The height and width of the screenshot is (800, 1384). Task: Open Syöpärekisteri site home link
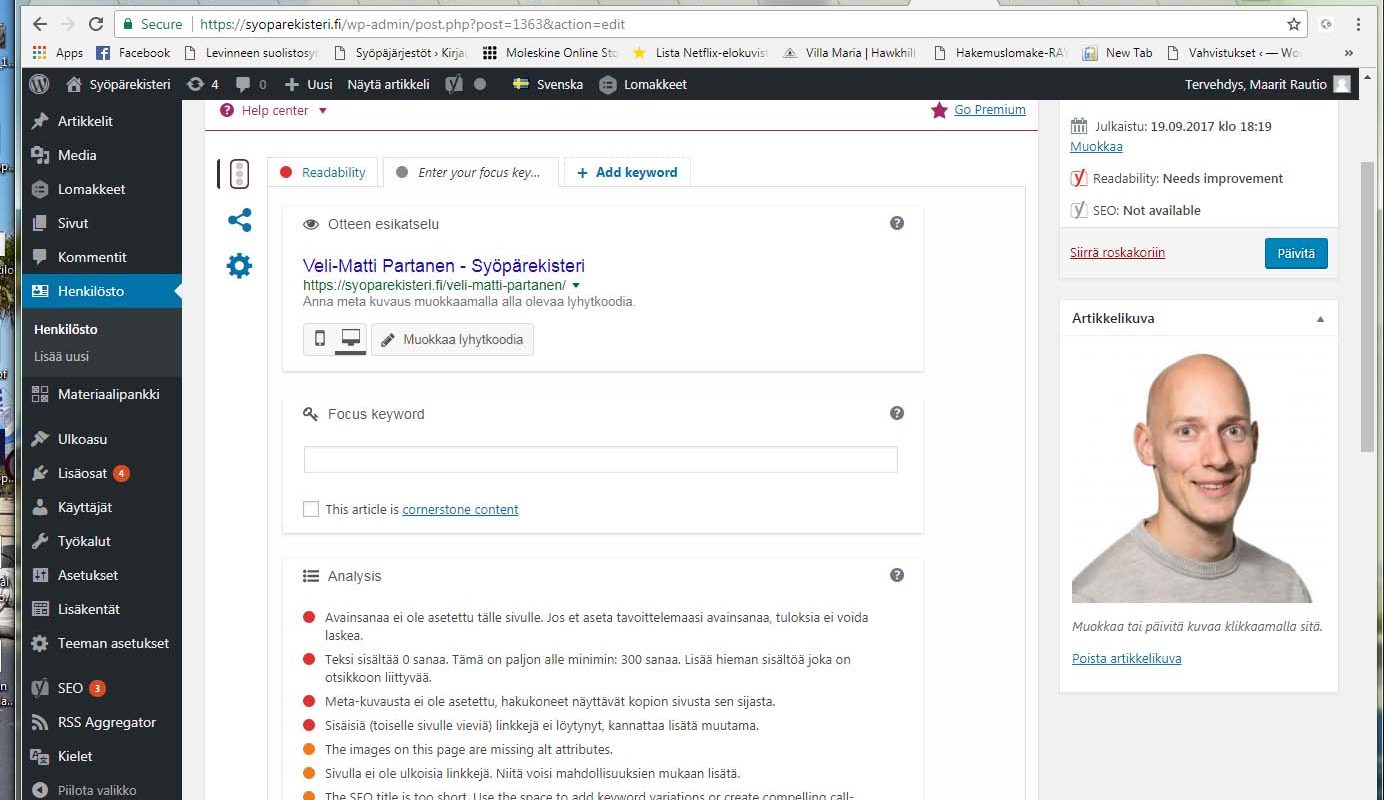119,84
